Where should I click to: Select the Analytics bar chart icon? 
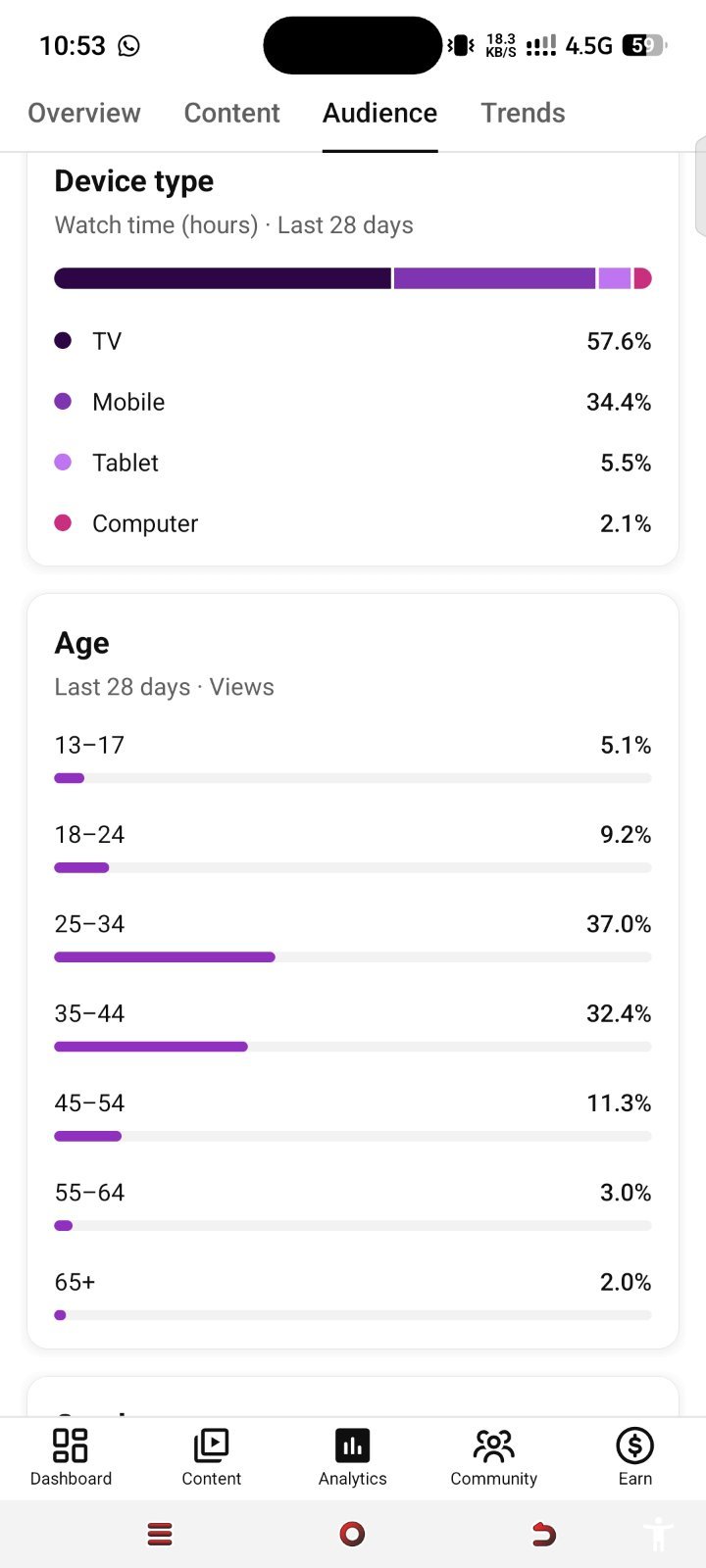click(x=352, y=1445)
